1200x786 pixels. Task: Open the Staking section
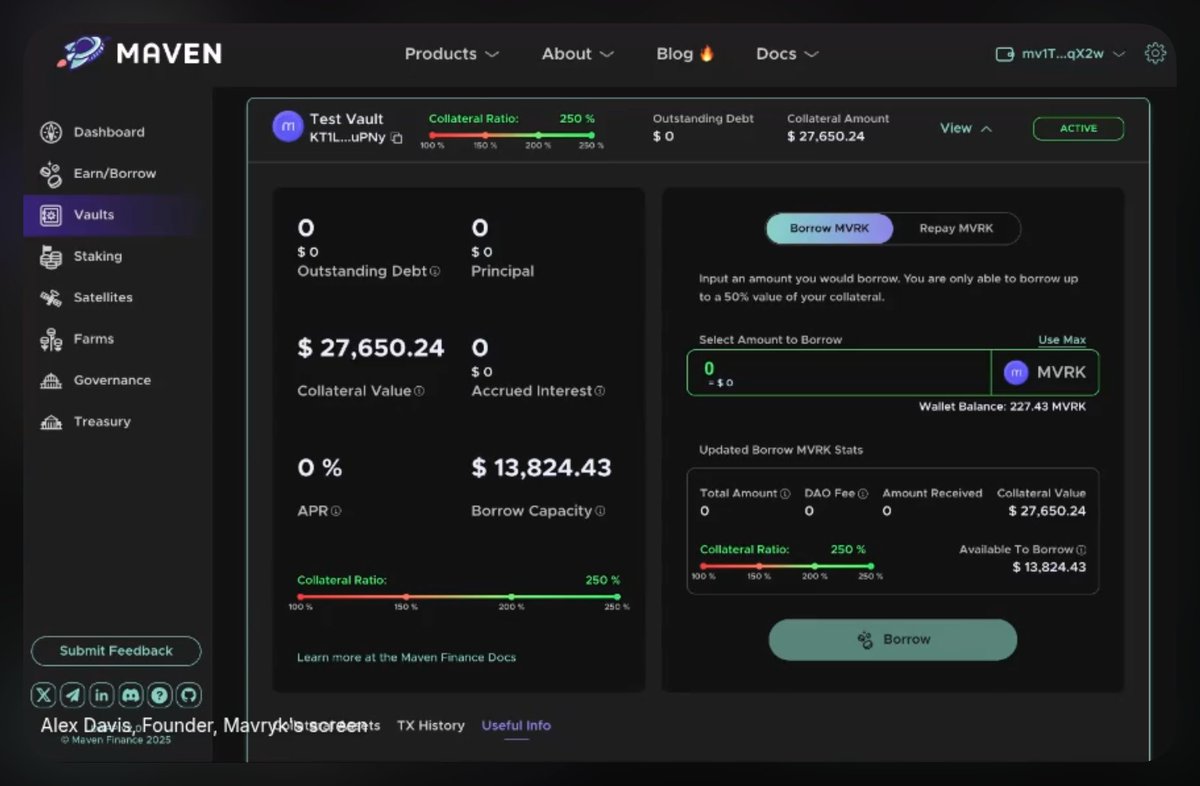coord(98,256)
